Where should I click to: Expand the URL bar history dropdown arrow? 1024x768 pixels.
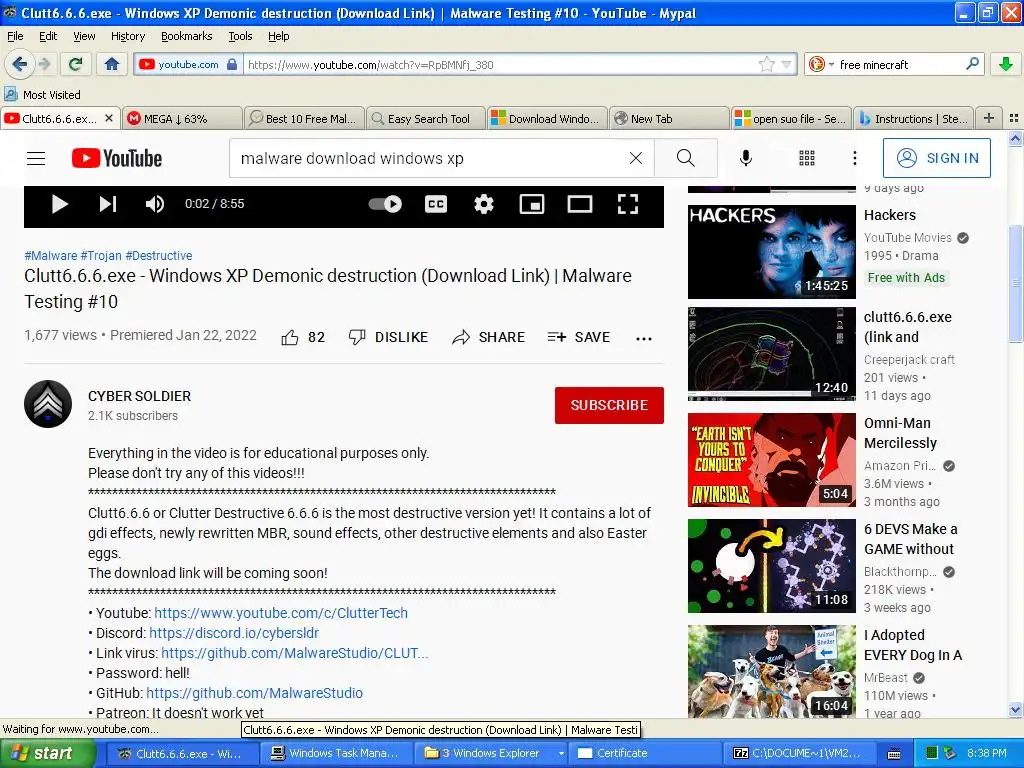[x=786, y=64]
